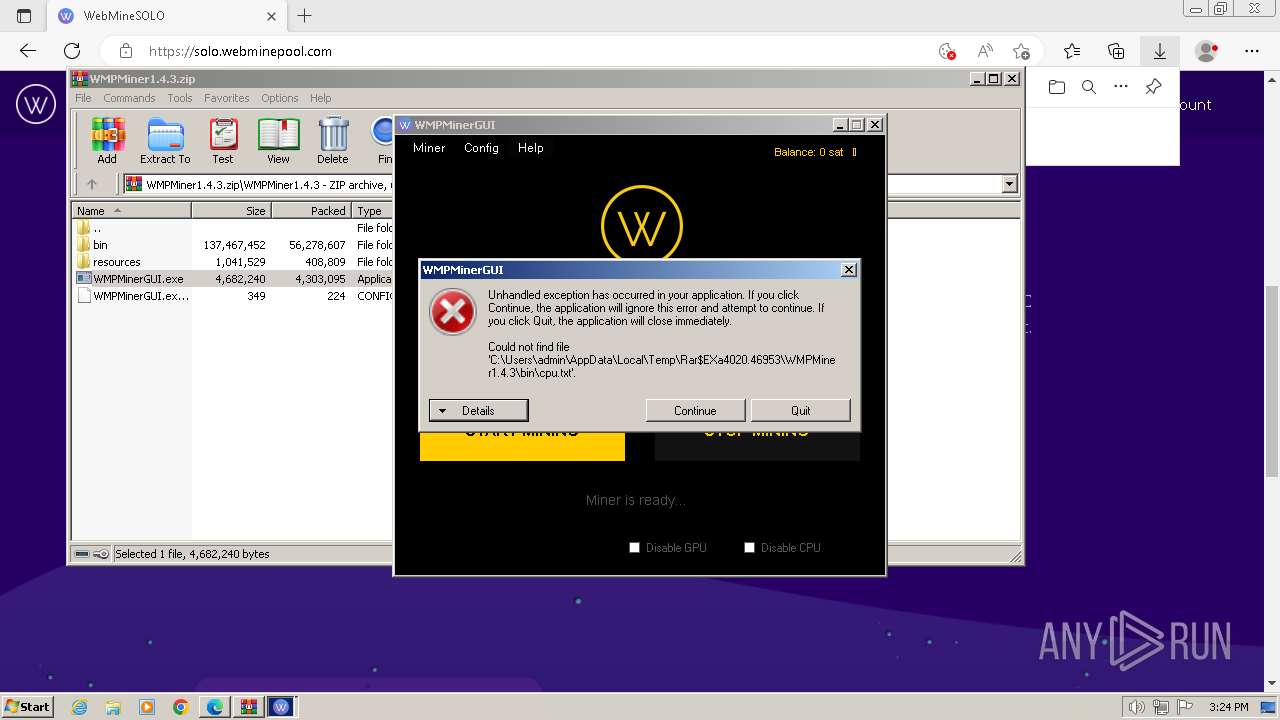Open tab actions menu in browser

click(x=24, y=16)
